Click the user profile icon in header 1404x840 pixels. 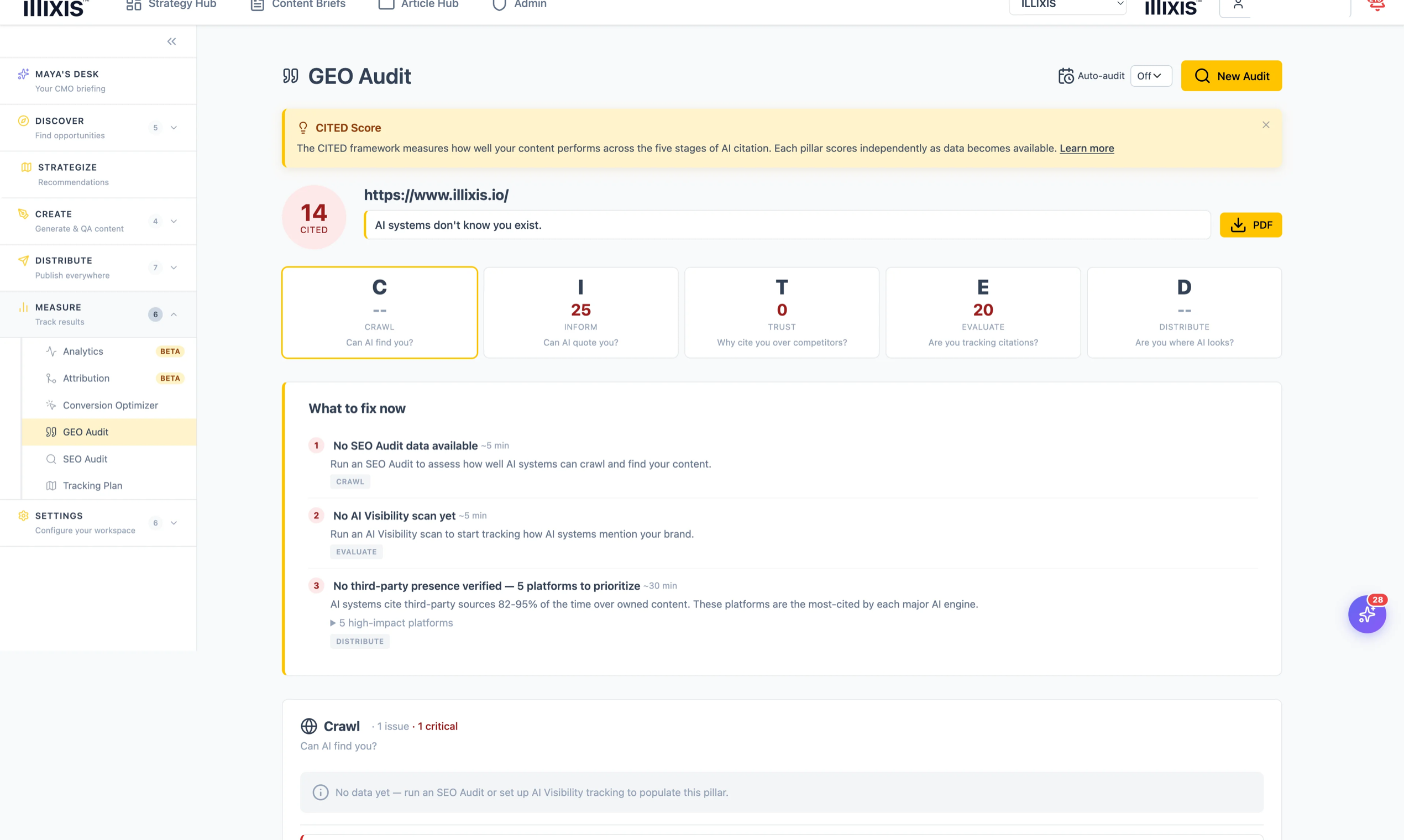tap(1238, 4)
